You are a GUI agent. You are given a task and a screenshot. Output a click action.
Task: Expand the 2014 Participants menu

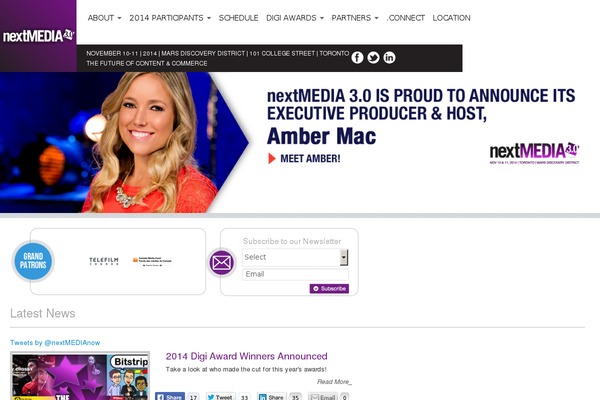[170, 18]
